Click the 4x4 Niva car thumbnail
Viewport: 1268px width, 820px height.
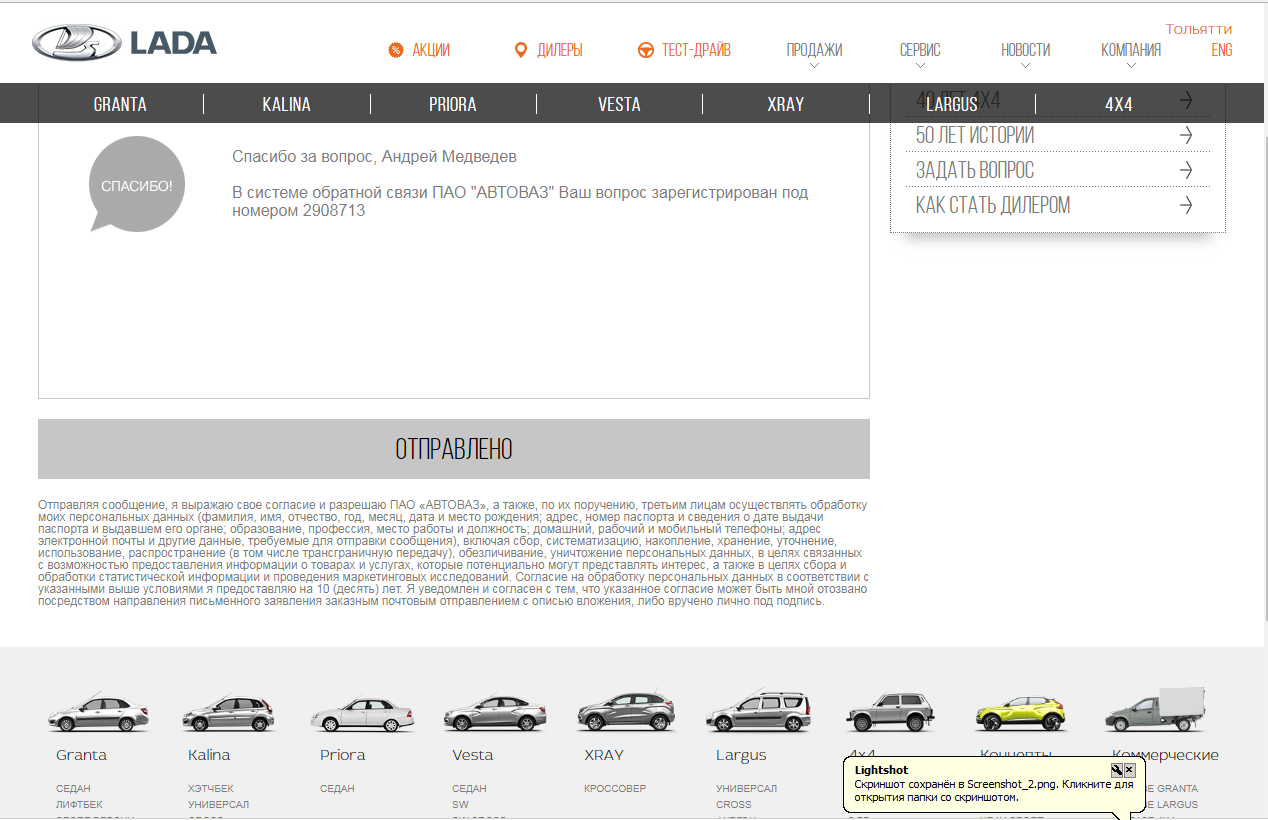(892, 712)
